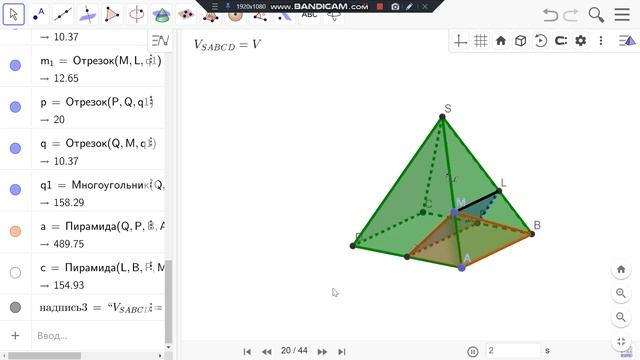Pause the construction playback
Screen dimensions: 640x360
(473, 351)
